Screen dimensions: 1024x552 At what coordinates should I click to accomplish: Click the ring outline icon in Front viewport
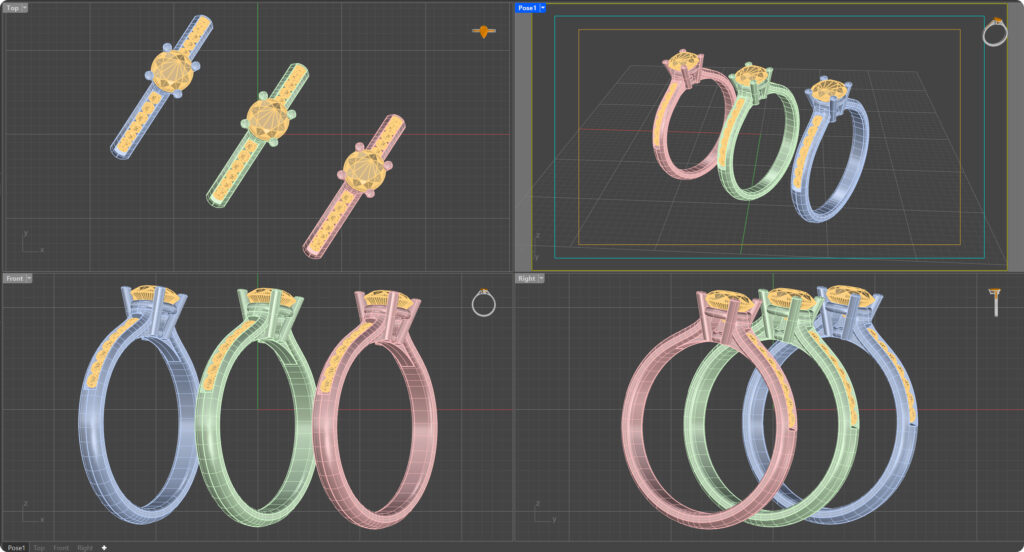point(483,302)
